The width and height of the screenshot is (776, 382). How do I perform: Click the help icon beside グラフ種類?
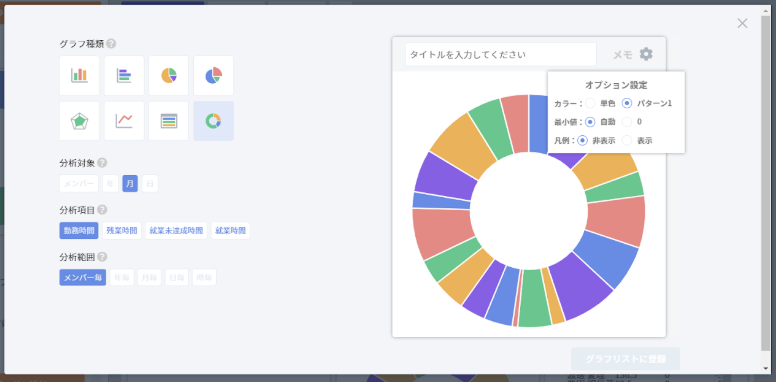coord(111,44)
